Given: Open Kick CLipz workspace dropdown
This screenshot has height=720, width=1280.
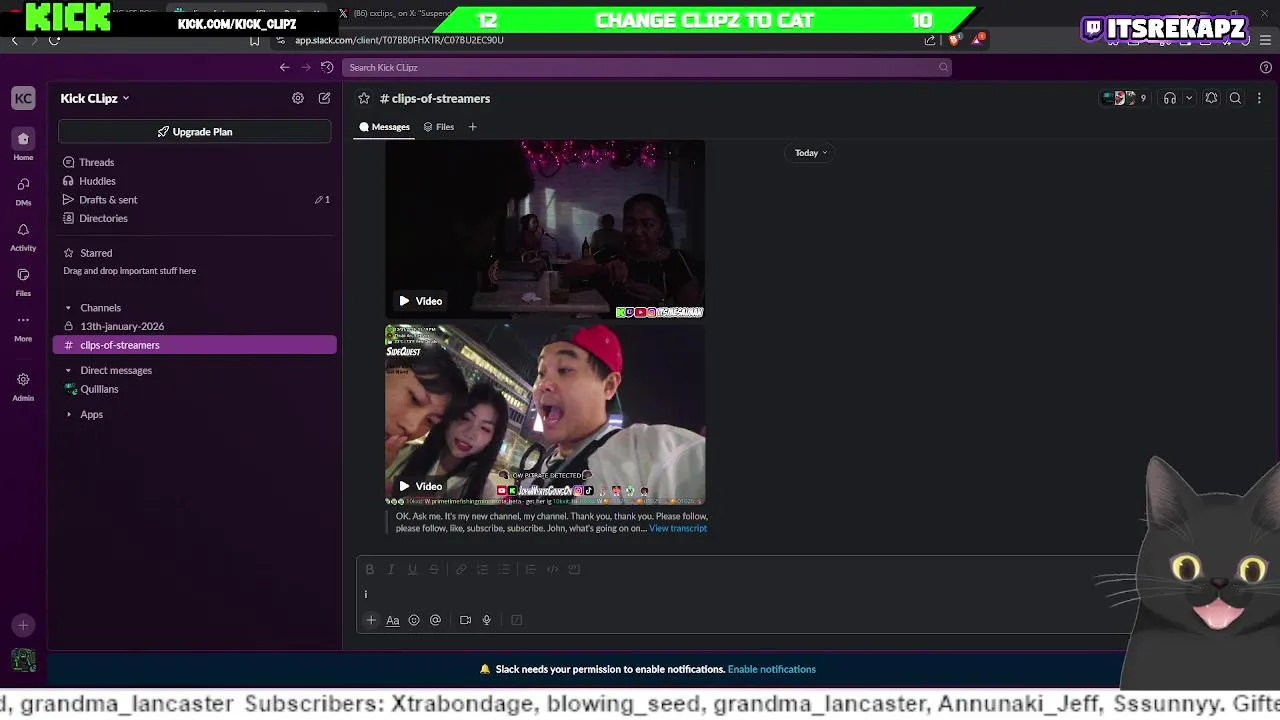Looking at the screenshot, I should 95,98.
